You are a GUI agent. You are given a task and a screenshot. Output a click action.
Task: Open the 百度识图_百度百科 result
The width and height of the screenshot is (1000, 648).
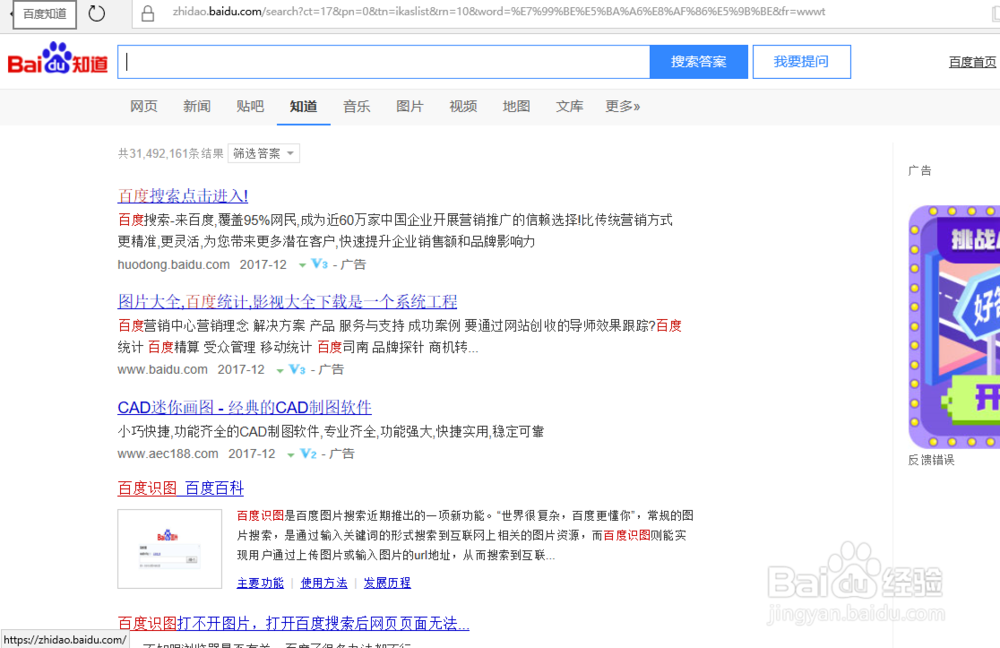pos(180,489)
